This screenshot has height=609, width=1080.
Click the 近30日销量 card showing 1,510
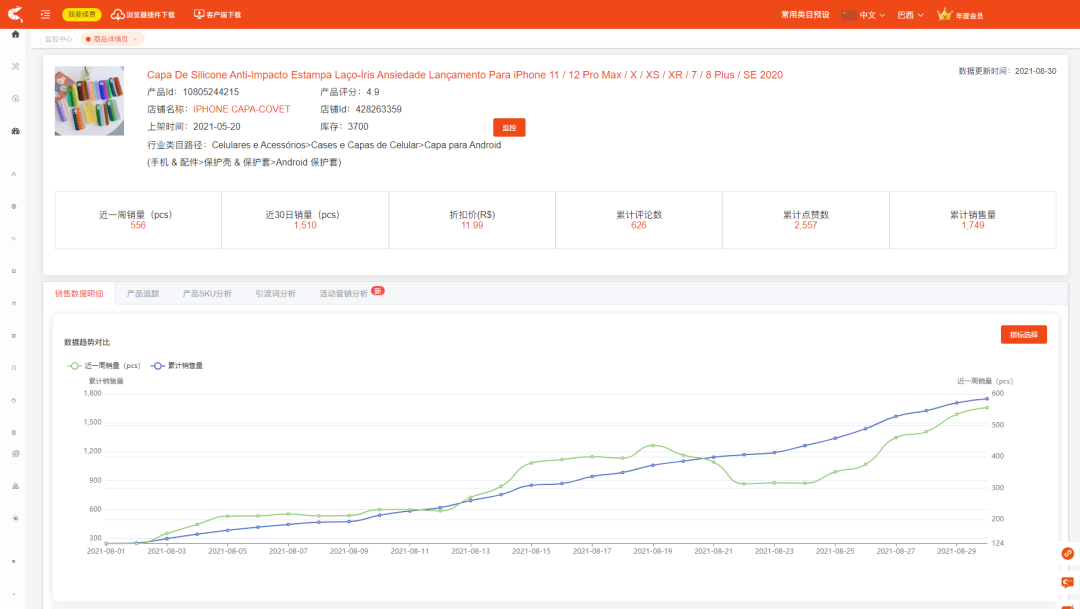305,220
